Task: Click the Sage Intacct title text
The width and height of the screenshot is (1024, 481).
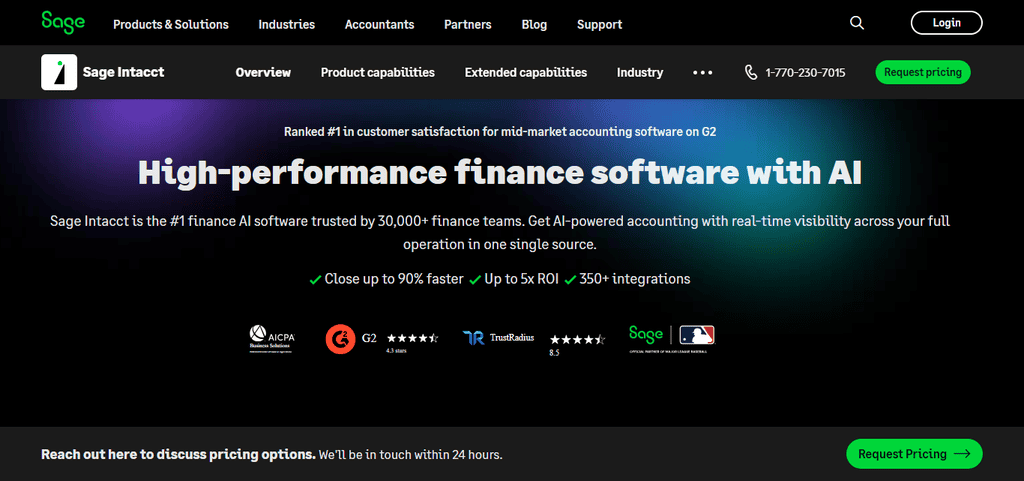Action: [123, 72]
